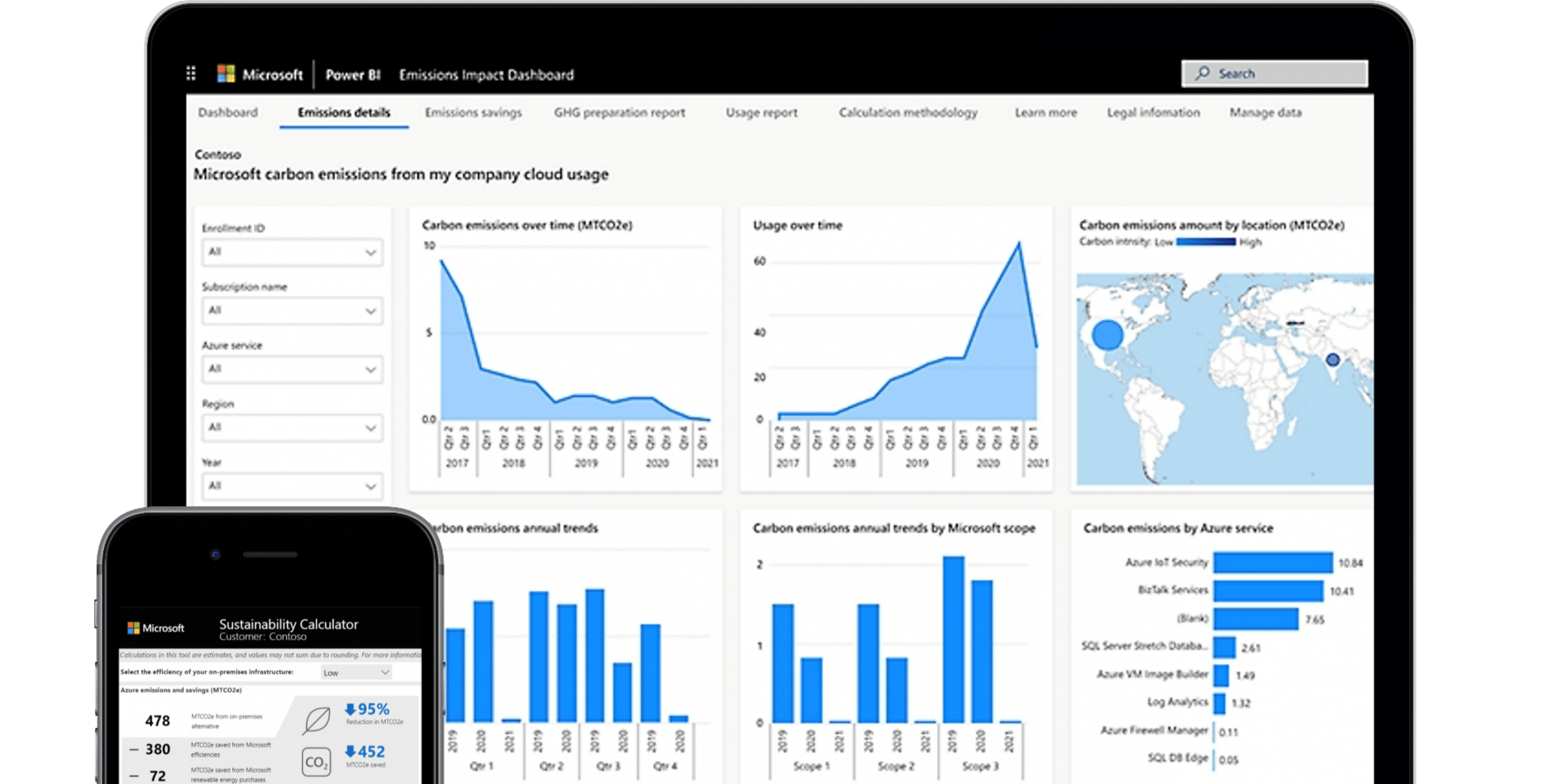Click the small dark bubble over India

point(1333,359)
